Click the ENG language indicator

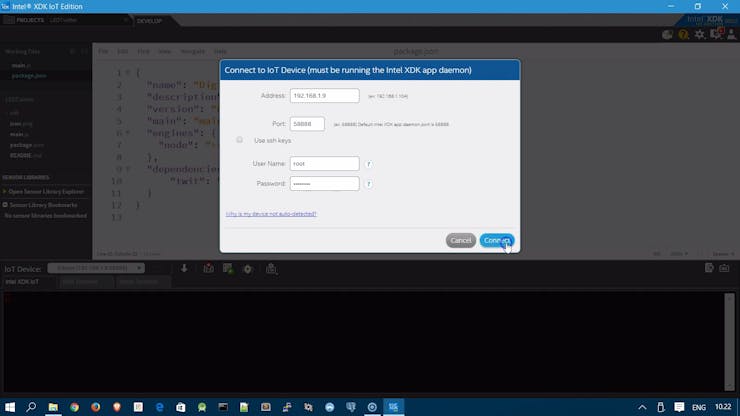(x=699, y=408)
